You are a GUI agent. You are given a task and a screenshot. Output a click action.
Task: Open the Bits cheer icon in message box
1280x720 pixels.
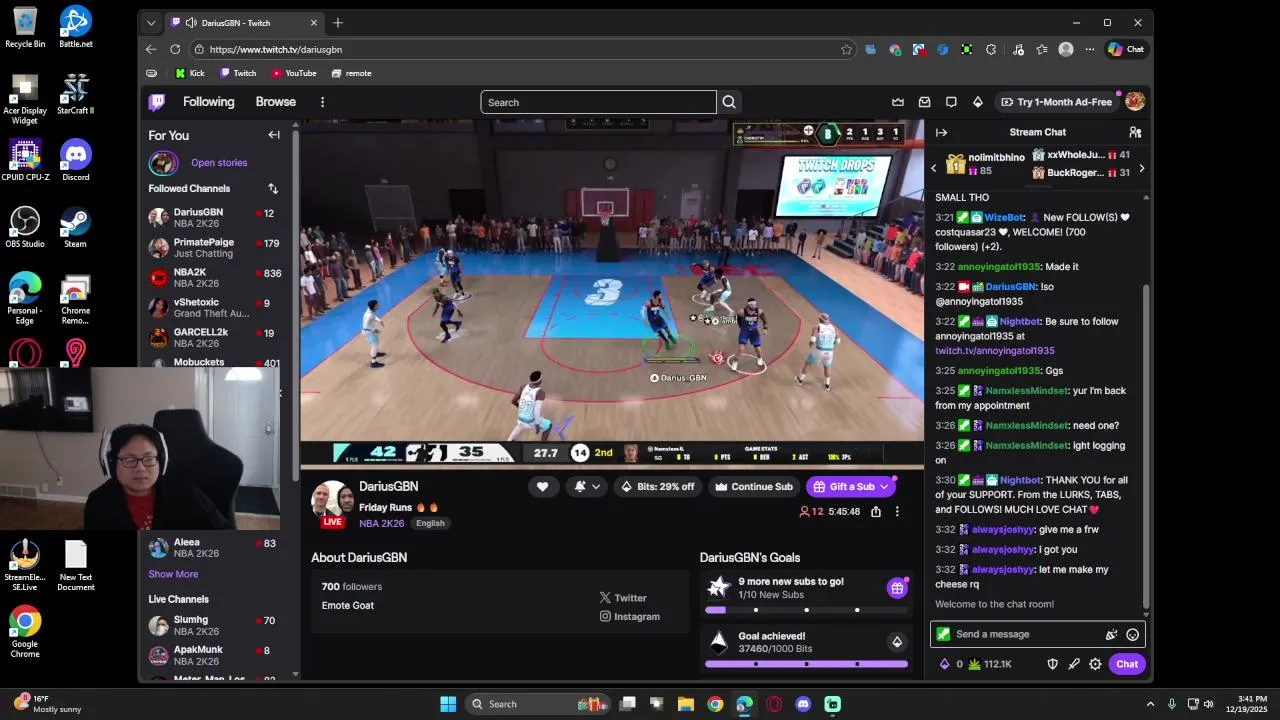[1111, 634]
